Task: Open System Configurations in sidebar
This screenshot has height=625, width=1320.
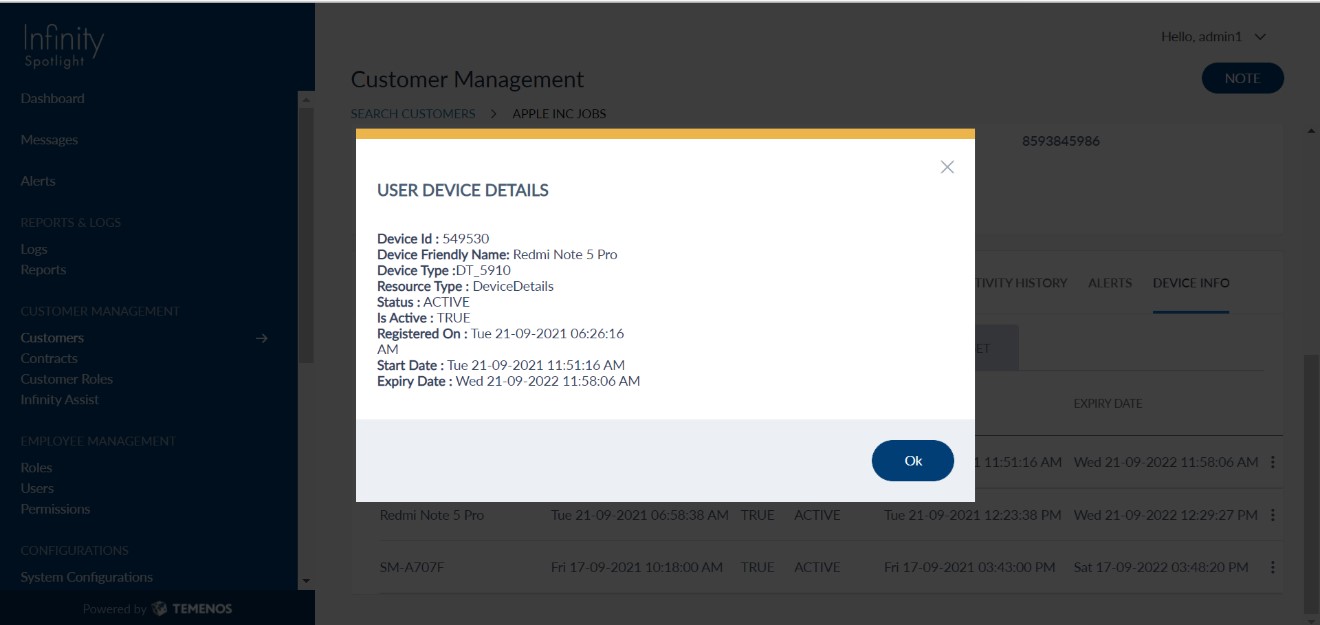Action: click(86, 577)
